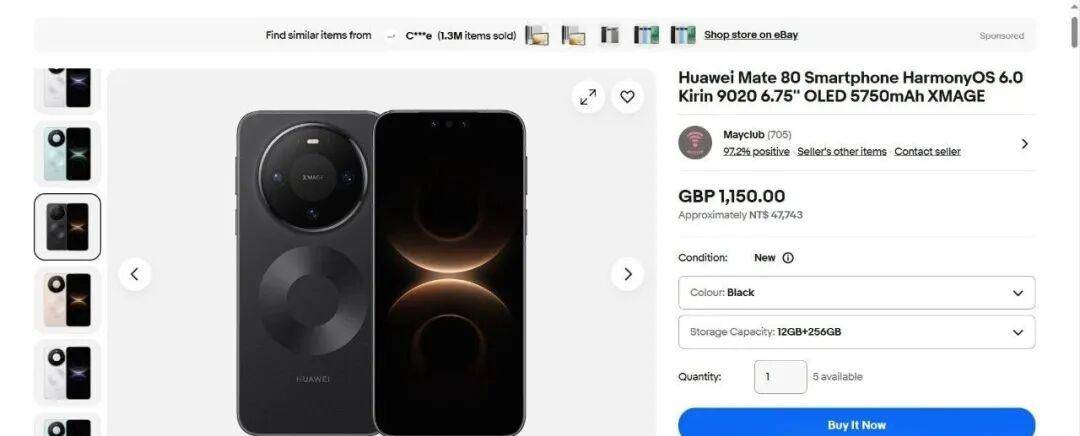Select the selected black phone thumbnail
This screenshot has width=1080, height=436.
(x=68, y=227)
